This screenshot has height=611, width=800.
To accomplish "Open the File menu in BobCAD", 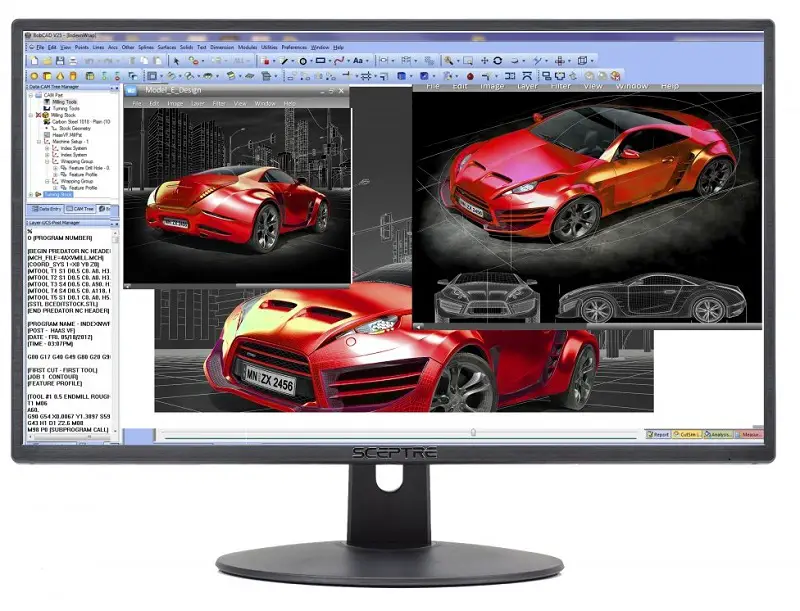I will tap(40, 47).
